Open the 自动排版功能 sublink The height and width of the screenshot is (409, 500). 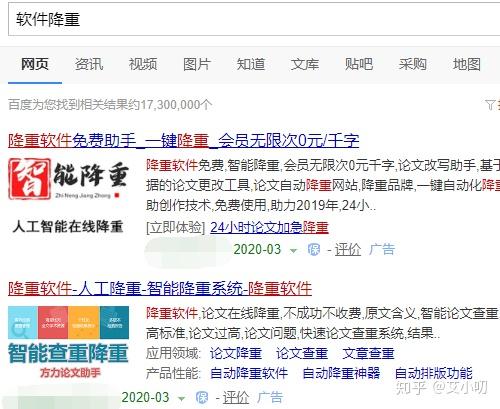point(434,373)
